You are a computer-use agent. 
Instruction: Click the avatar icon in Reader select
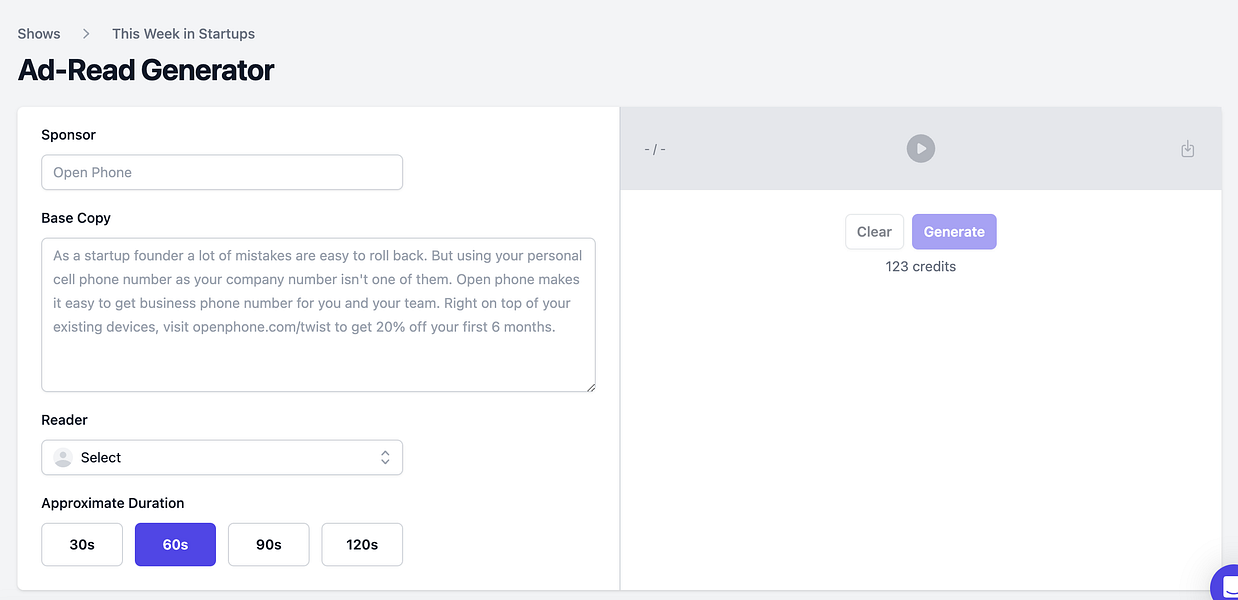pyautogui.click(x=63, y=458)
